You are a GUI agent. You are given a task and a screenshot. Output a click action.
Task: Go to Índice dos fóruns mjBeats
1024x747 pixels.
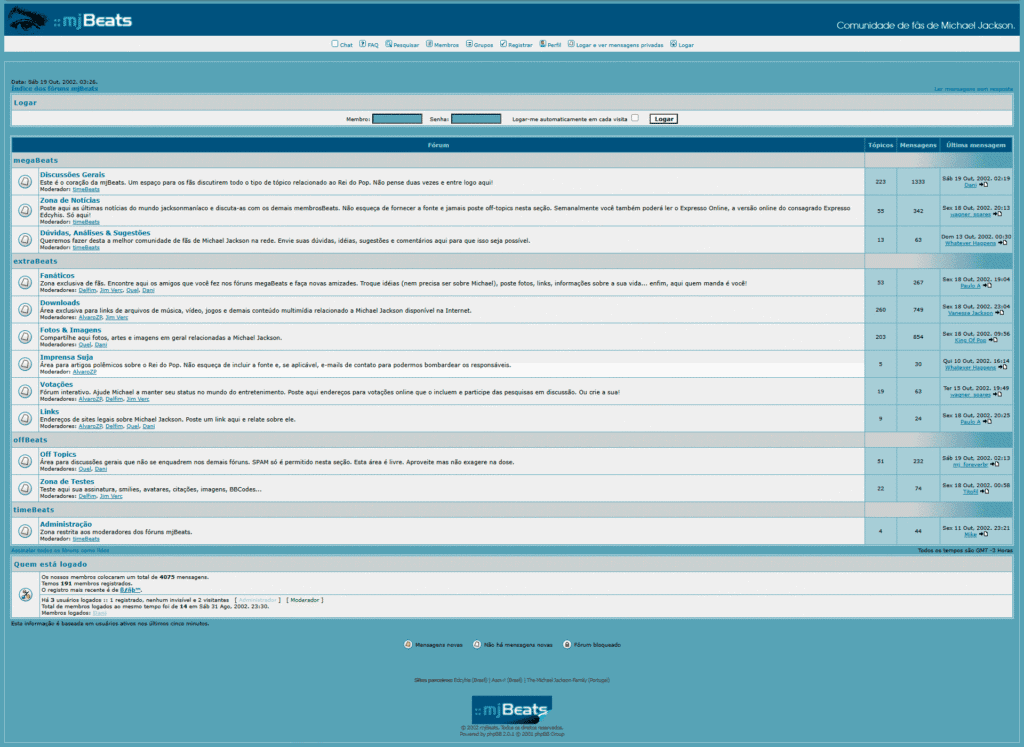[55, 88]
